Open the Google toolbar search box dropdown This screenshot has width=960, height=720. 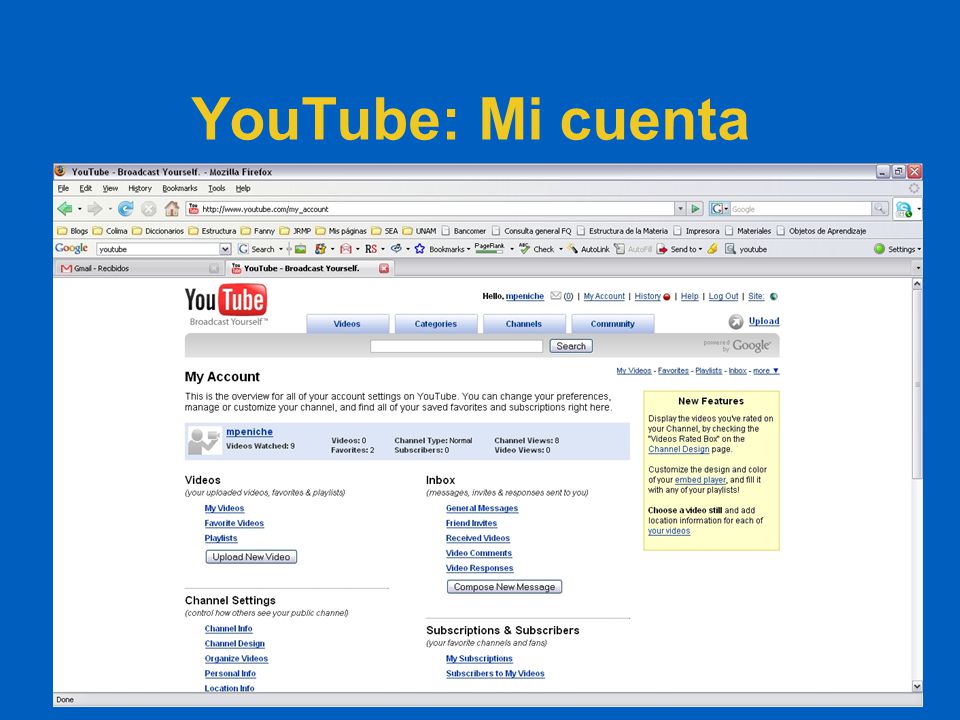coord(225,249)
